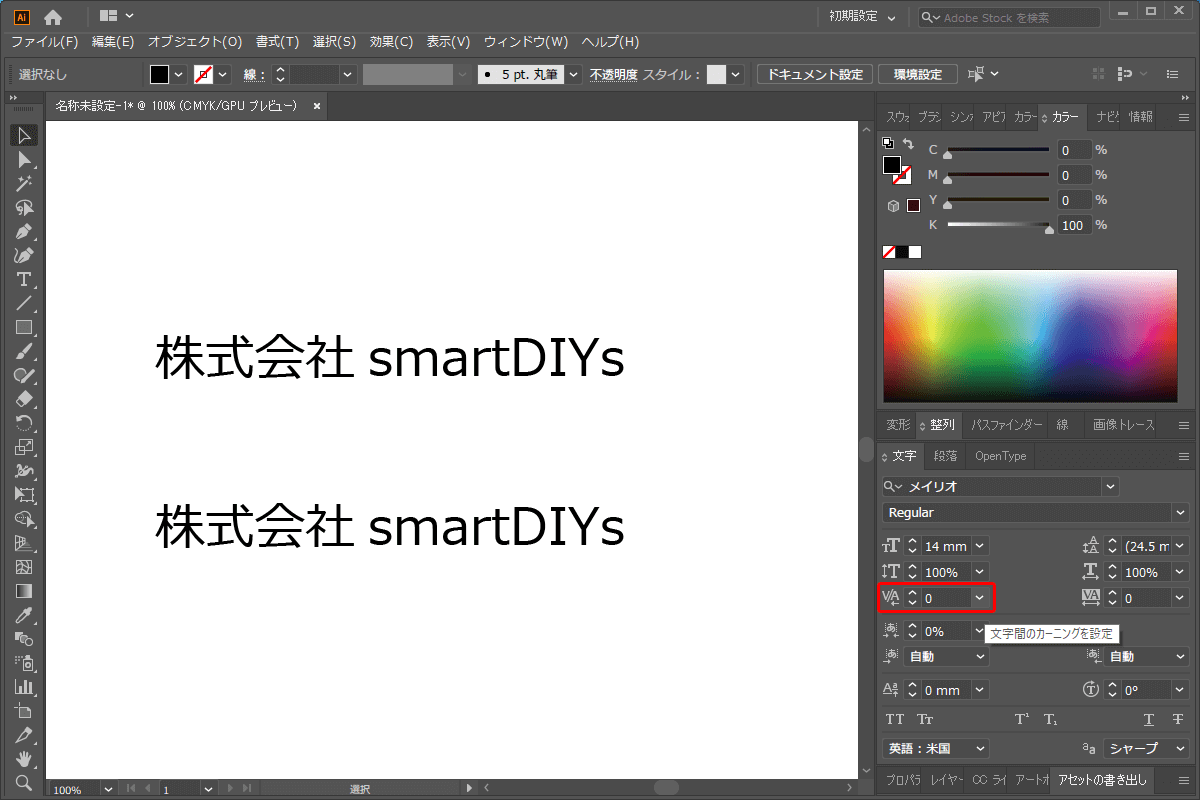Click the ドキュメント設定 button
This screenshot has width=1200, height=800.
click(x=815, y=74)
